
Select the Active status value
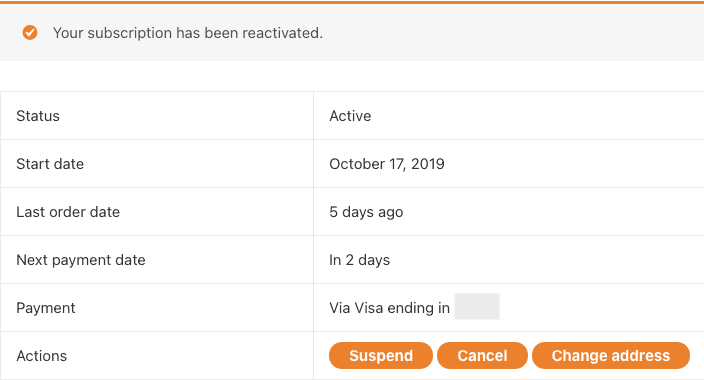point(350,116)
